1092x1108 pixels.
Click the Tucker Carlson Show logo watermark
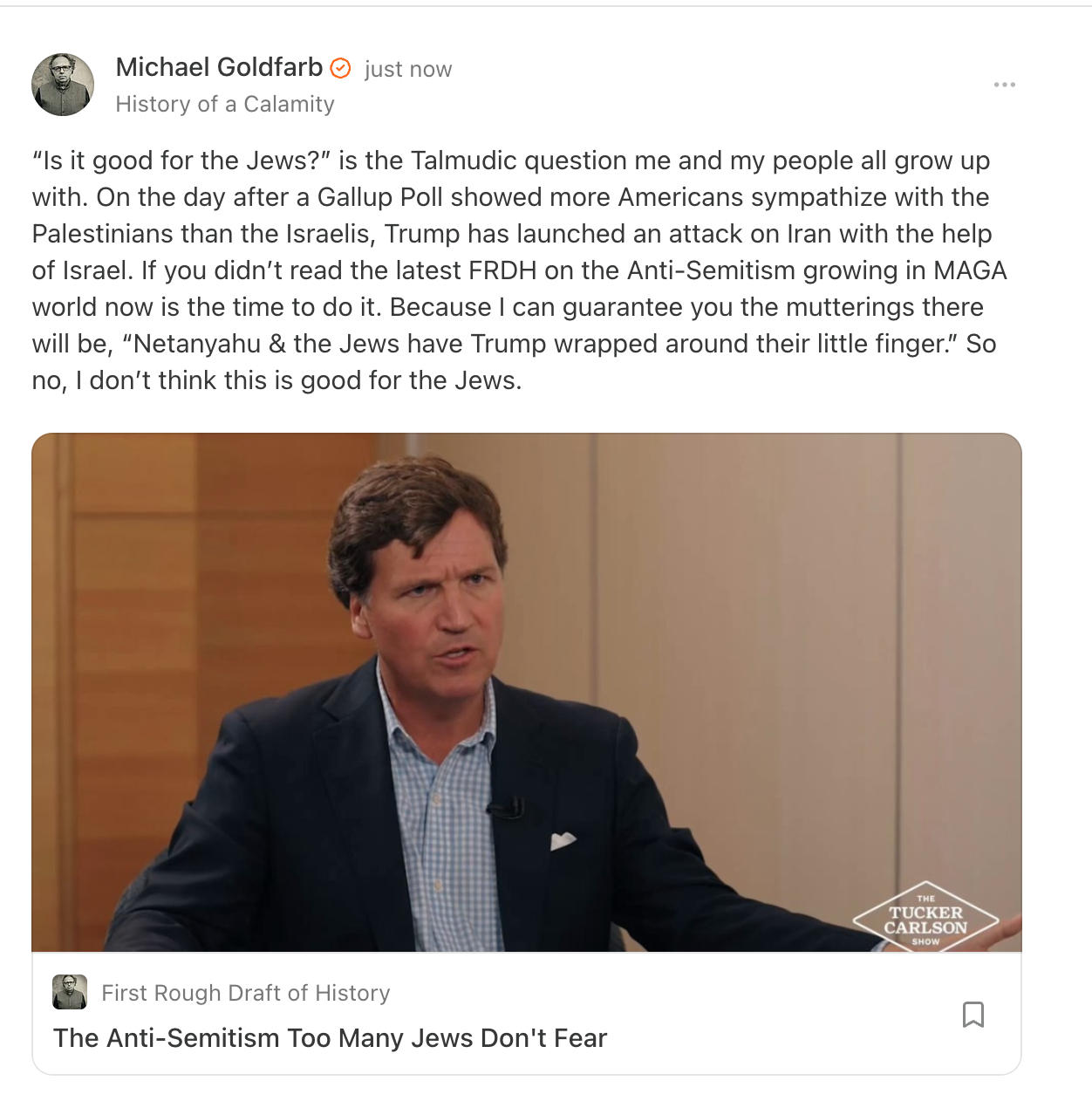925,917
